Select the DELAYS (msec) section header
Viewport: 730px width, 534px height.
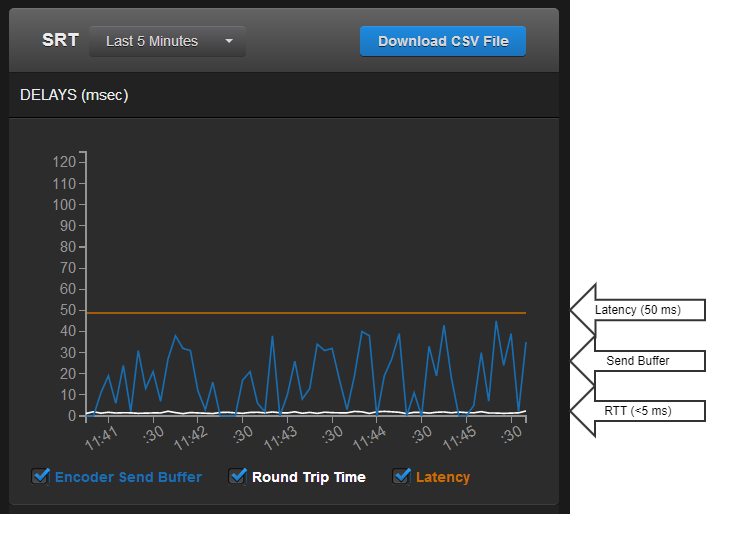pos(74,96)
